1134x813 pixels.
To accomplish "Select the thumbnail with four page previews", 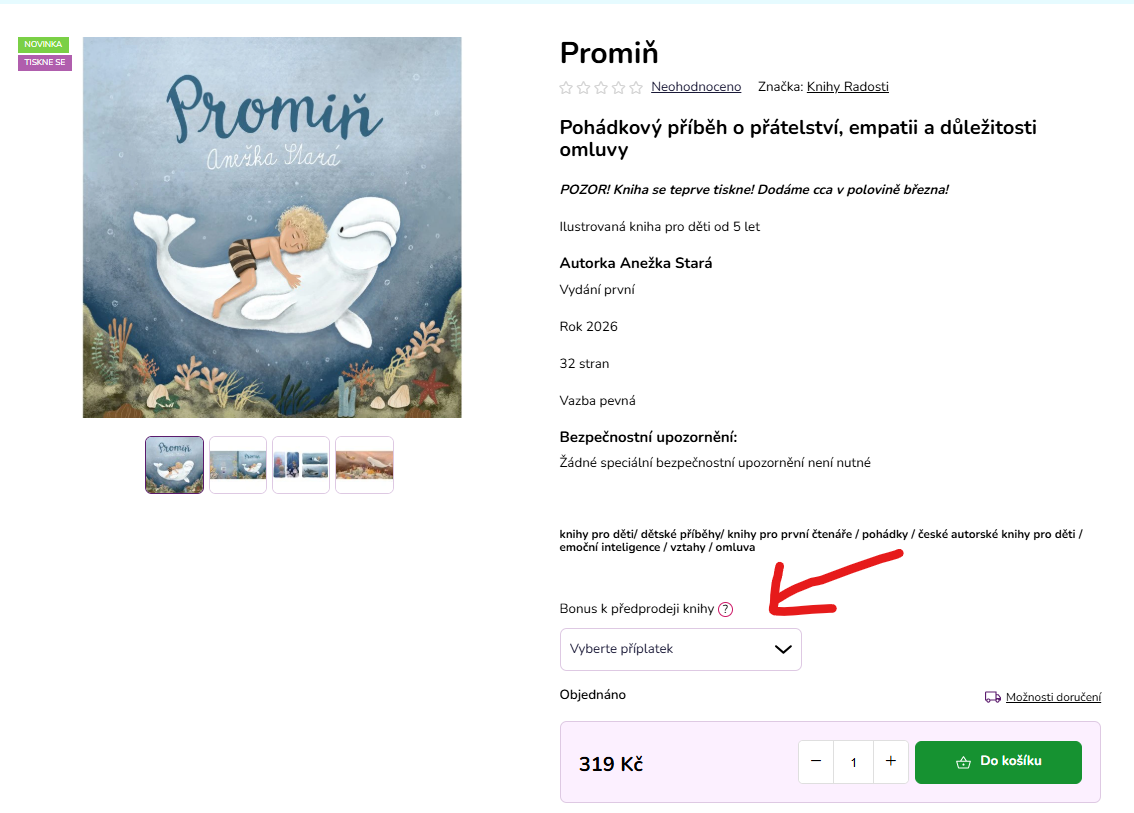I will point(301,465).
